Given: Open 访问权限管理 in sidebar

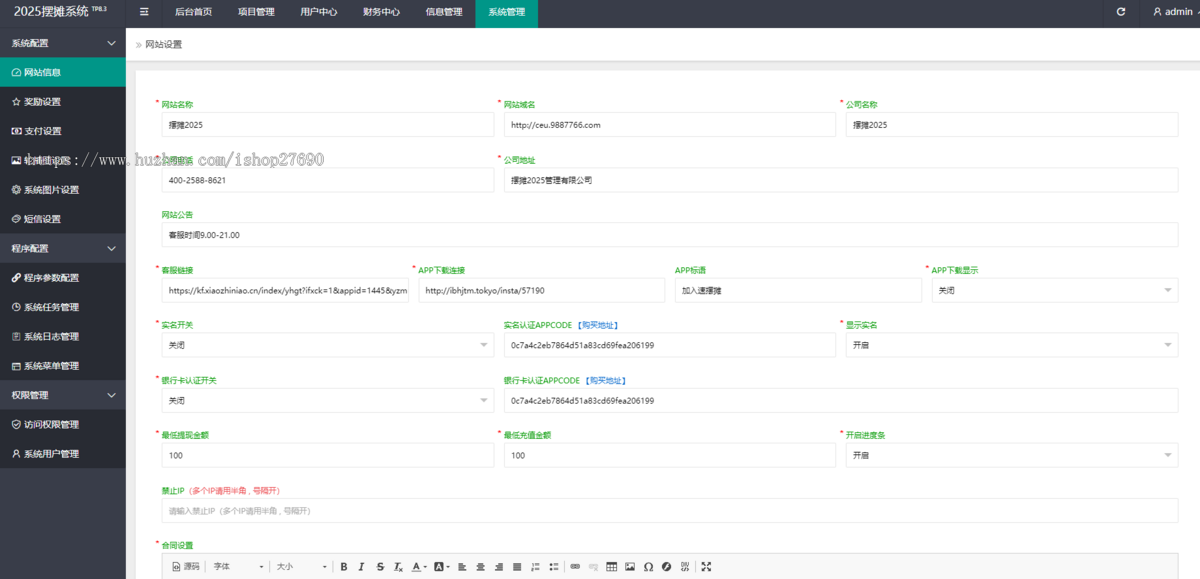Looking at the screenshot, I should pos(63,424).
